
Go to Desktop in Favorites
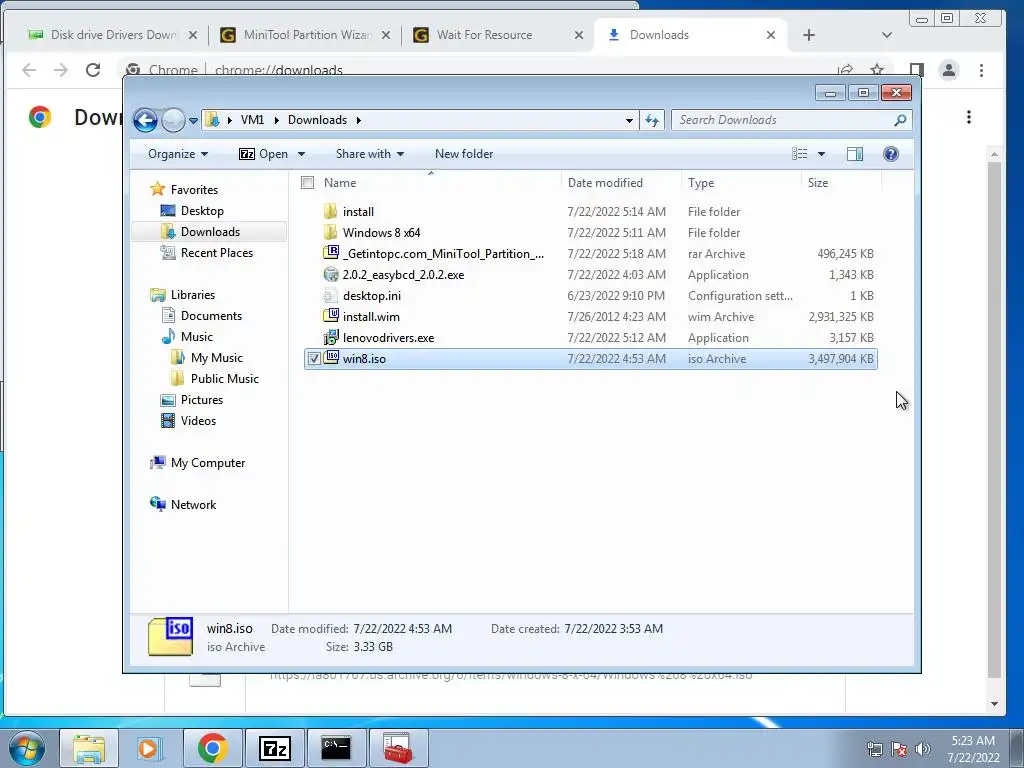pyautogui.click(x=202, y=210)
